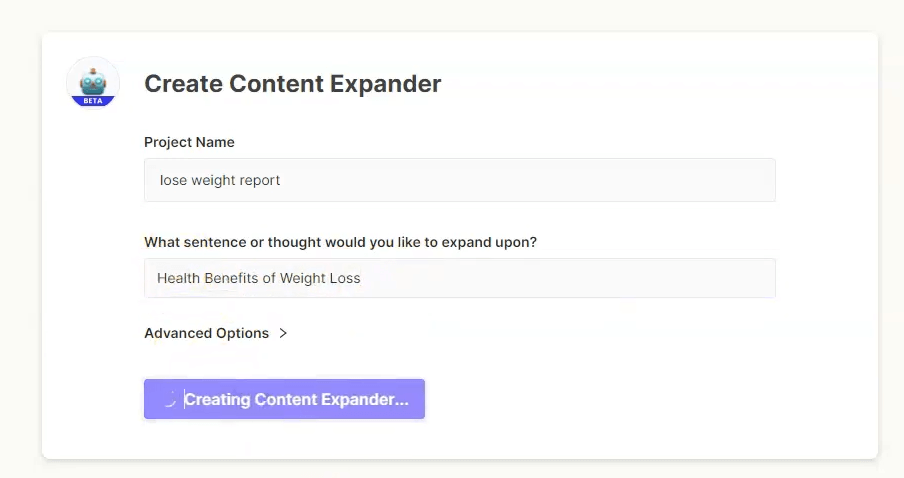This screenshot has height=478, width=904.
Task: Click the 'What sentence or thought' question label
Action: (340, 242)
